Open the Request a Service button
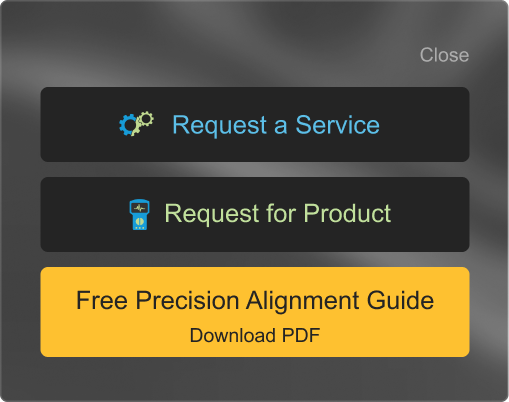Screen dimensions: 509x402 [x=255, y=124]
